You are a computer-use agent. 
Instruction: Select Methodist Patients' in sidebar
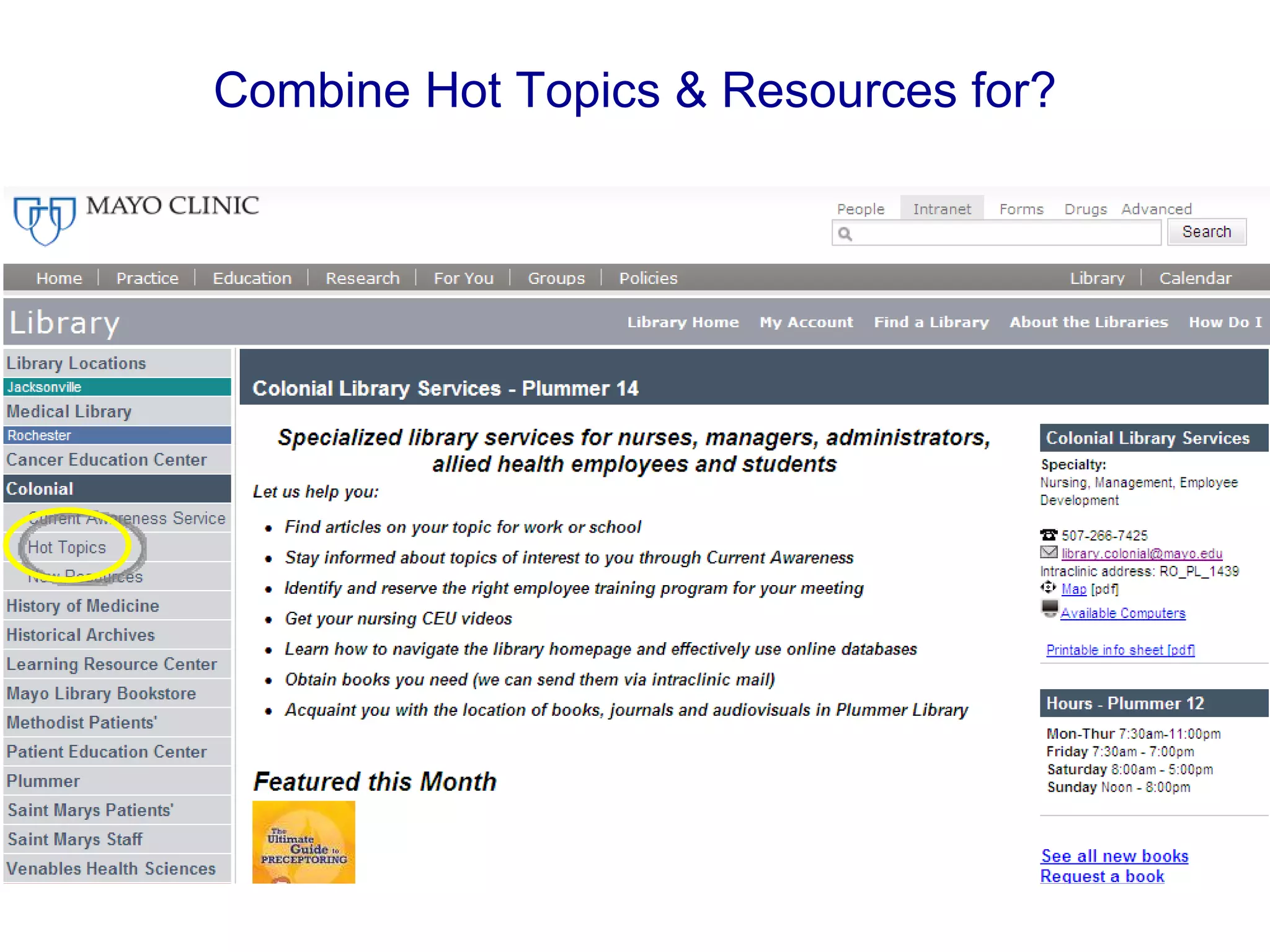(x=117, y=722)
